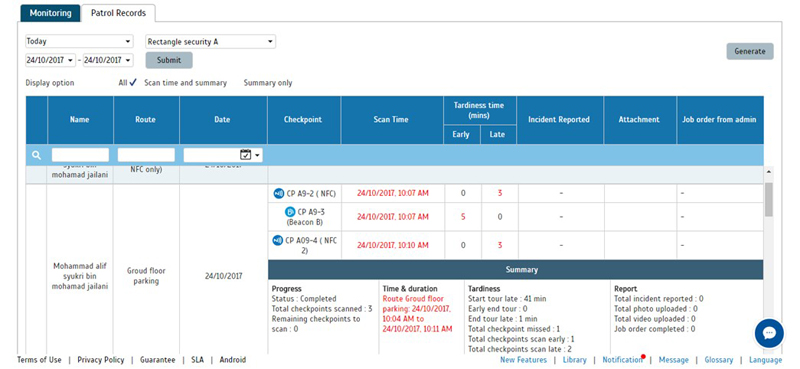Open the Today period dropdown
Image resolution: width=800 pixels, height=369 pixels.
(79, 41)
